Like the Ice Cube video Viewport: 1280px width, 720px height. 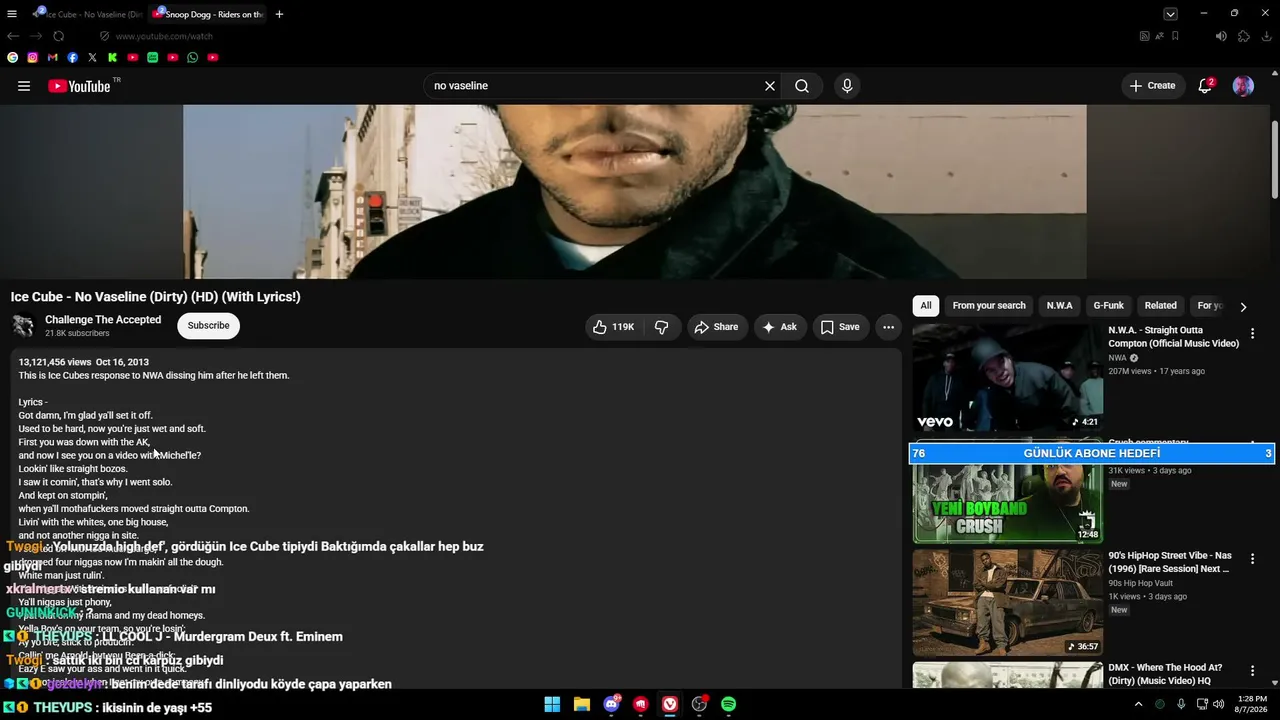[x=614, y=327]
